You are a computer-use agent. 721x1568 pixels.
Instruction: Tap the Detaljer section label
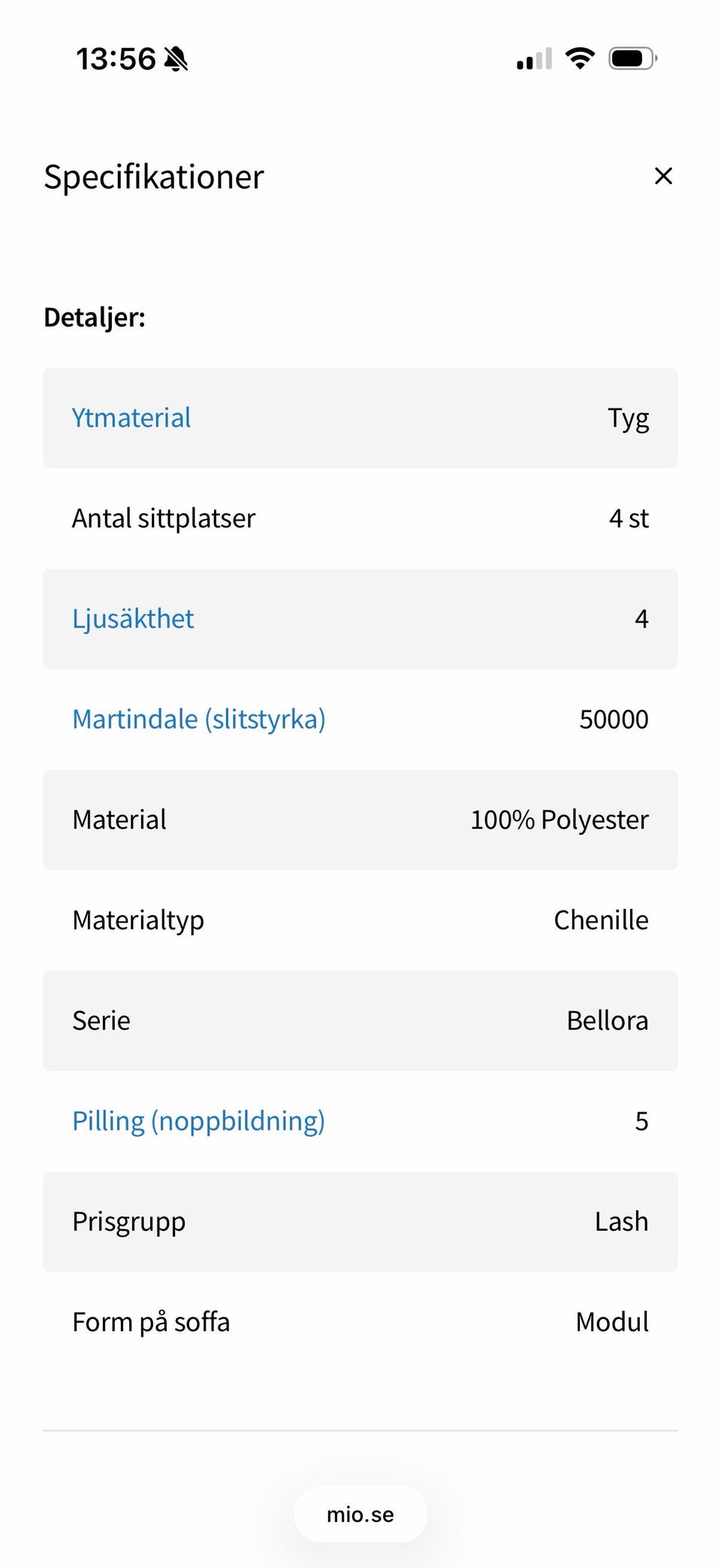pos(95,318)
